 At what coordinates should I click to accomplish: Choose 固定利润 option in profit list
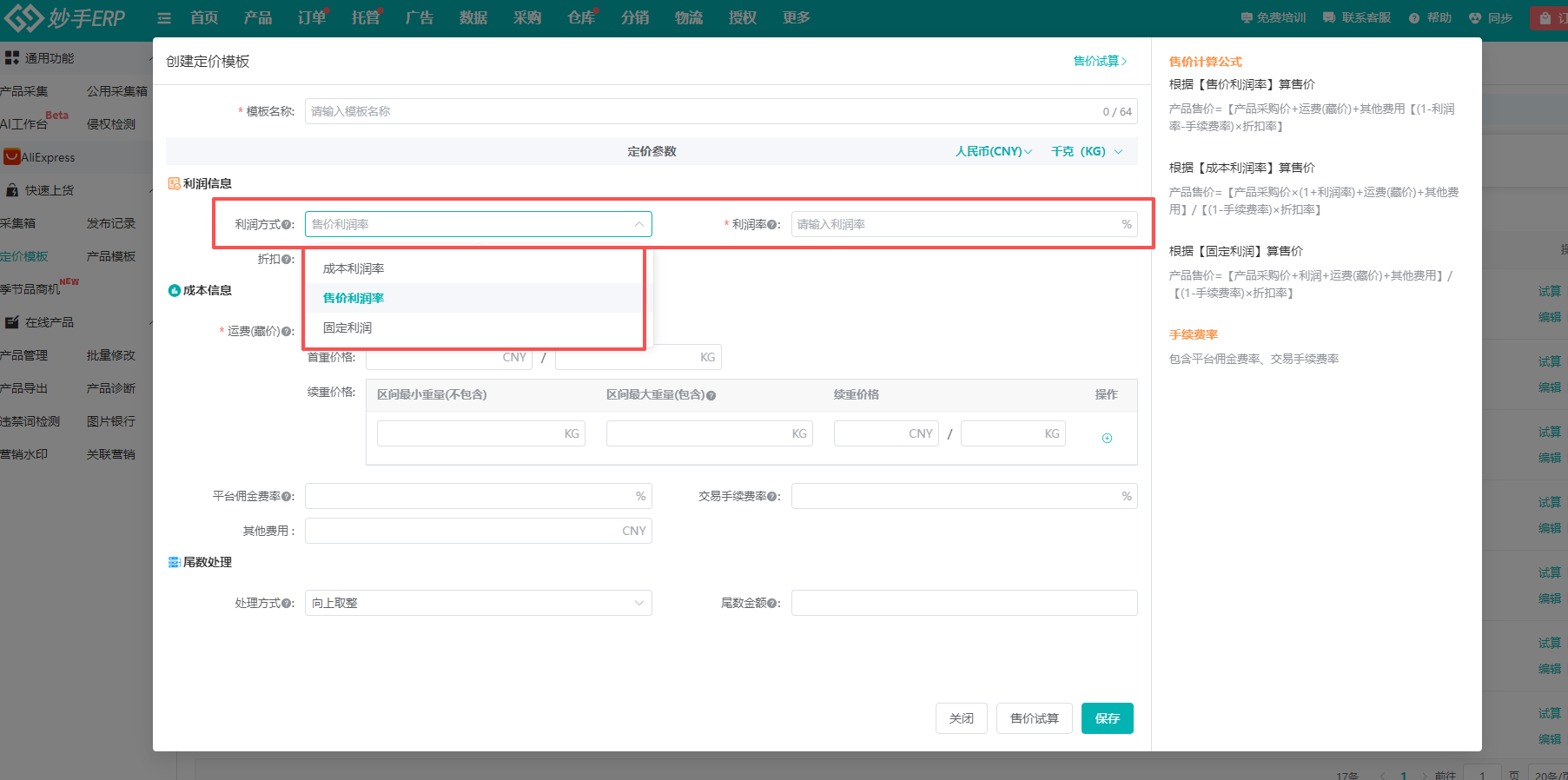[x=347, y=327]
